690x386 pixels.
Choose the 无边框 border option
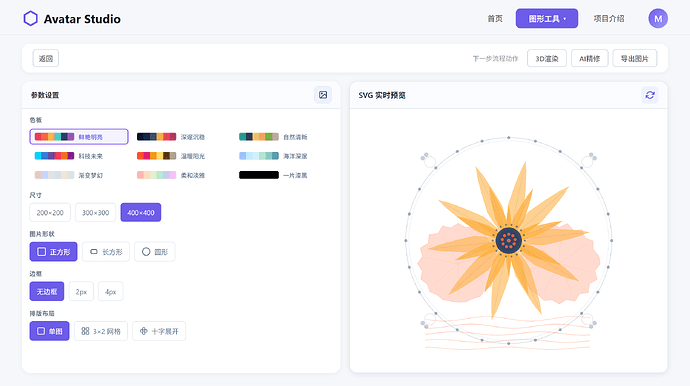pos(47,291)
